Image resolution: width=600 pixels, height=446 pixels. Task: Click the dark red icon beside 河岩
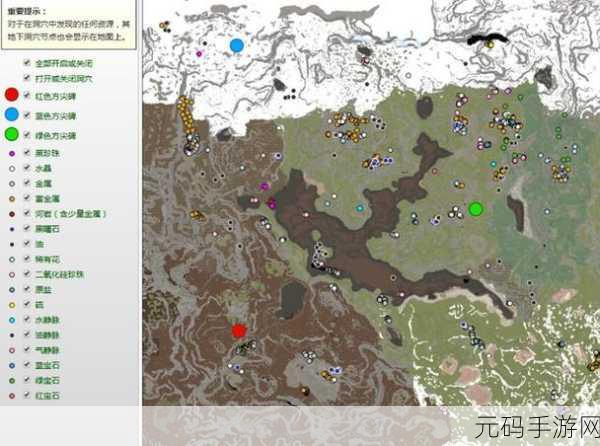pyautogui.click(x=12, y=214)
